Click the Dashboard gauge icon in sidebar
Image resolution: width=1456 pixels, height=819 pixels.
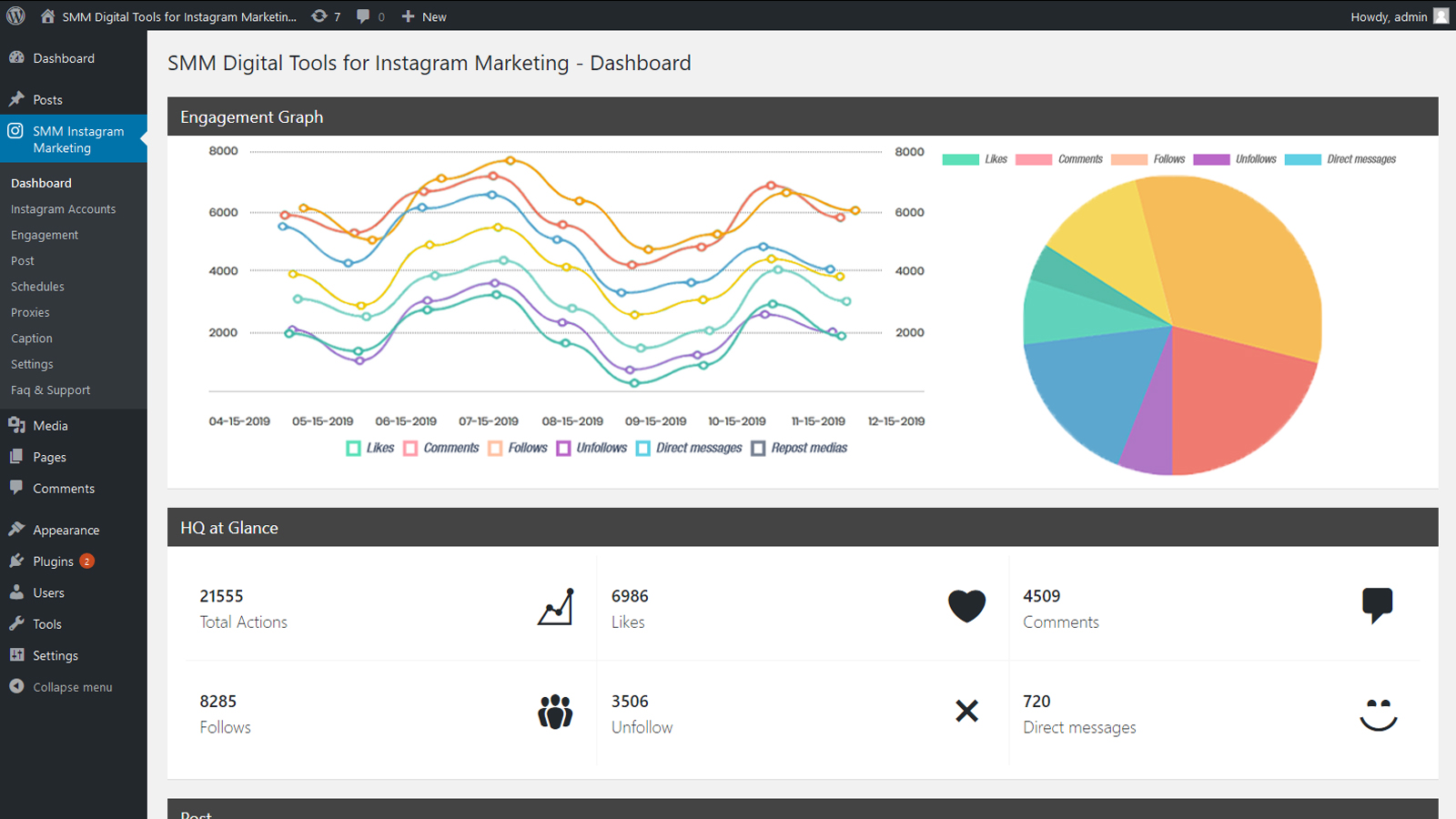16,57
